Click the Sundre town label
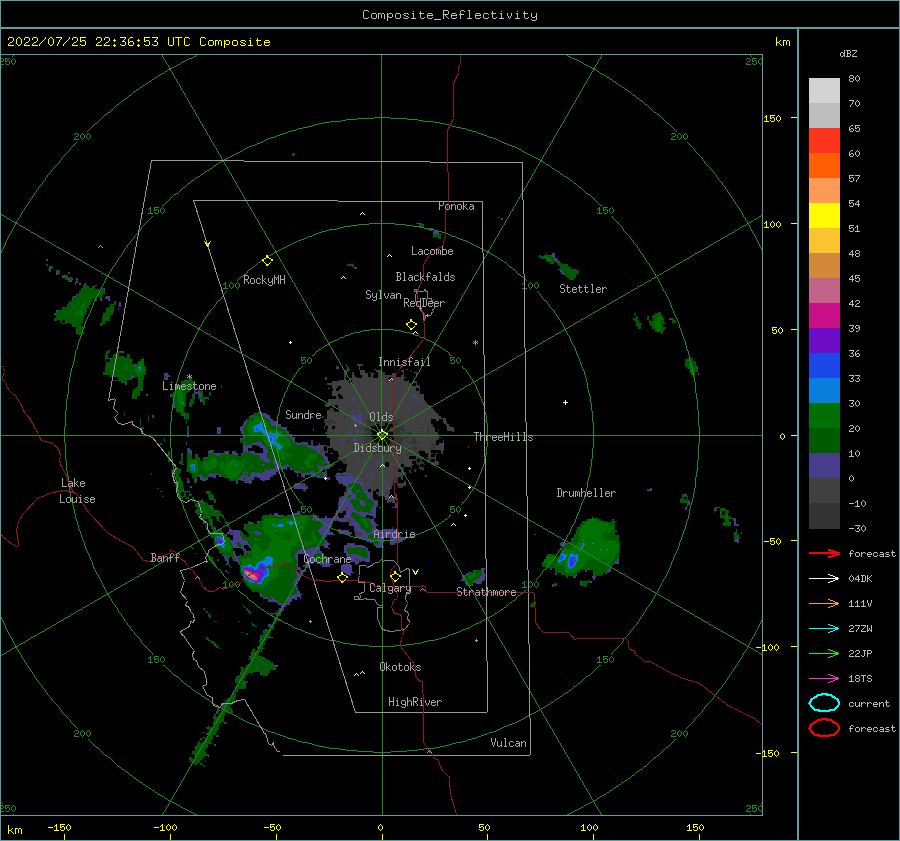The image size is (900, 841). tap(304, 415)
